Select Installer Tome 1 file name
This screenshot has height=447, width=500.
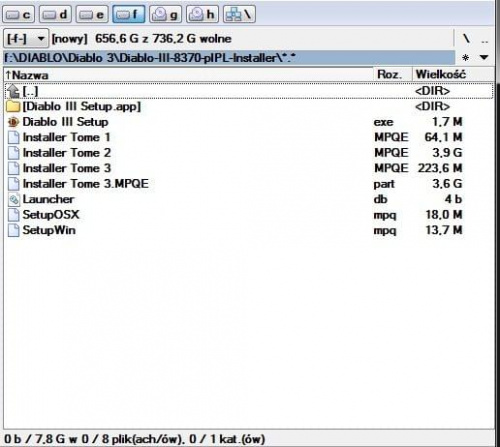pos(66,137)
